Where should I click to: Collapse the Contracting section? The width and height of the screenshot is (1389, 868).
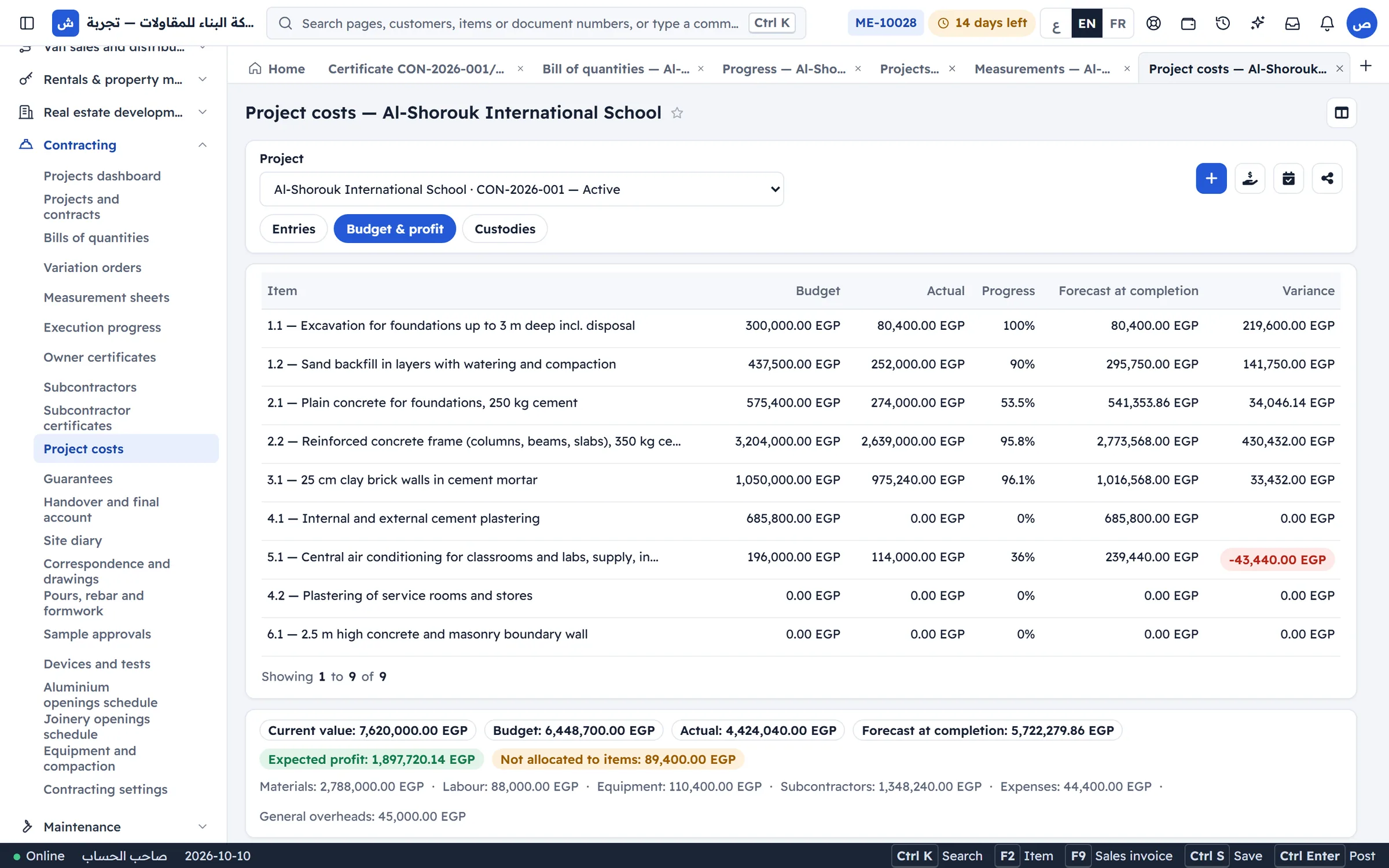113,145
